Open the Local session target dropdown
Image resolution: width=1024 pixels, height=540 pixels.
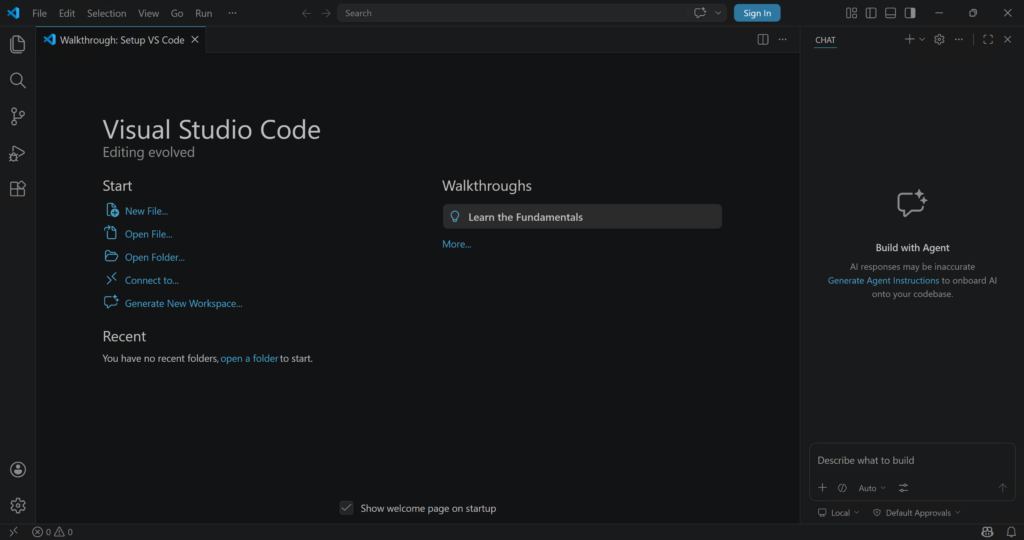839,513
